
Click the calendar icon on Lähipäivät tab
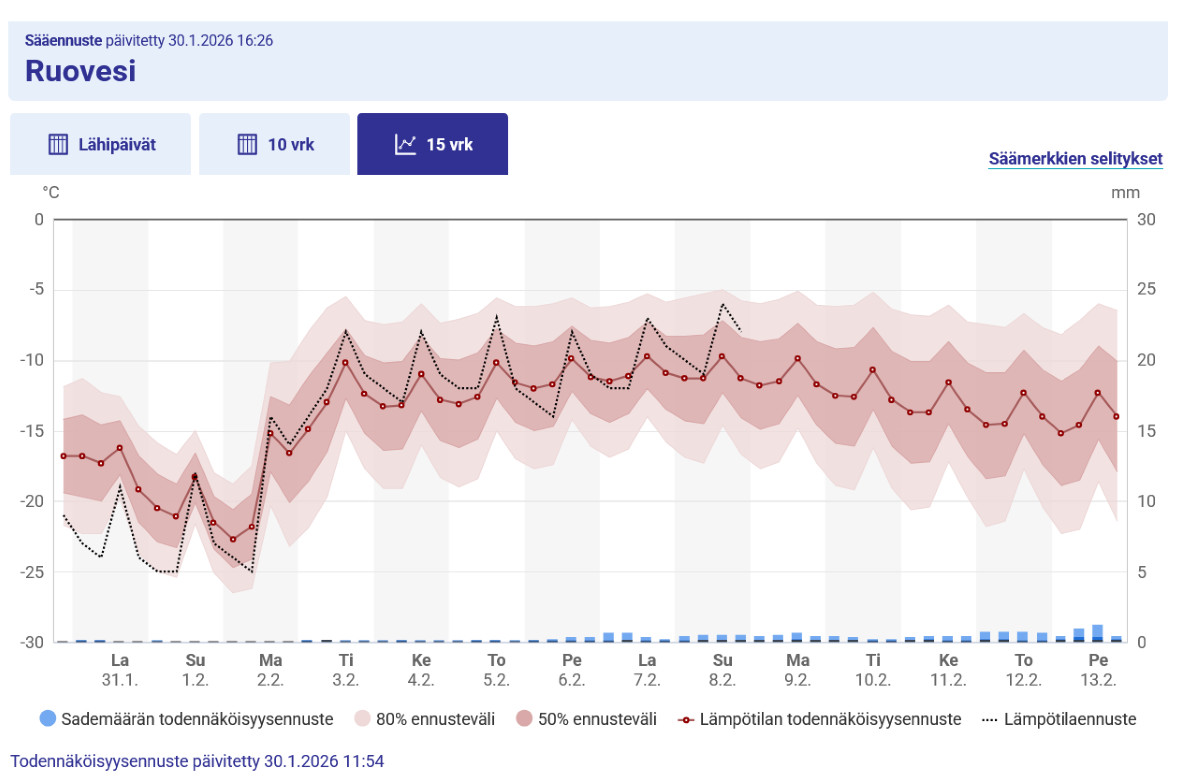click(x=58, y=144)
